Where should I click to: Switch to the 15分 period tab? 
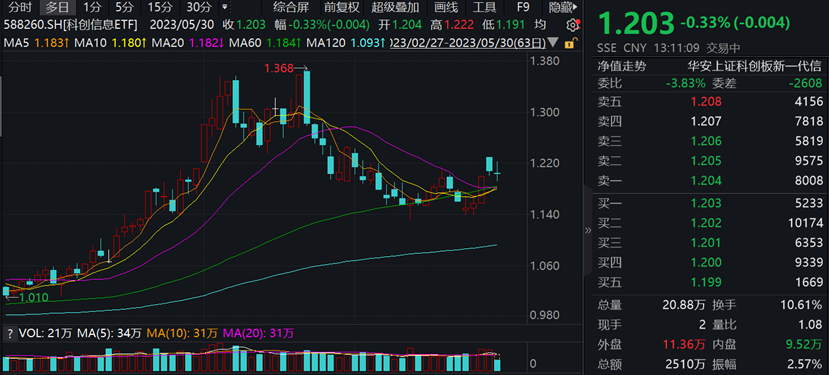tap(160, 7)
